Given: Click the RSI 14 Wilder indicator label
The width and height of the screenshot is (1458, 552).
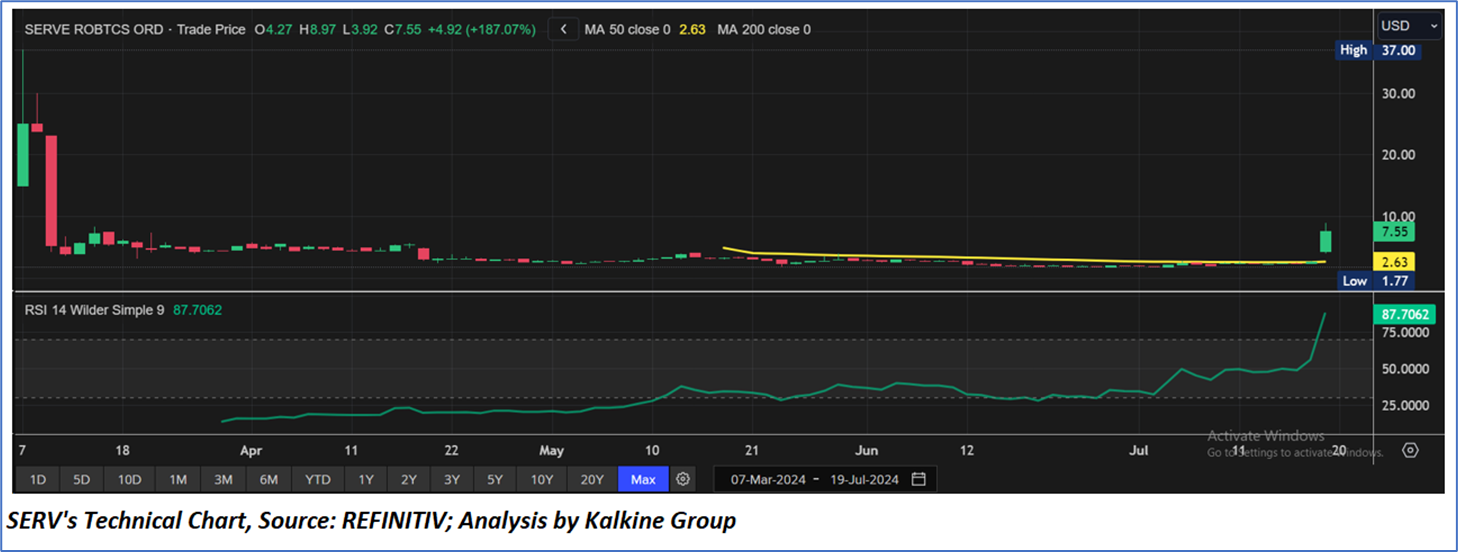Looking at the screenshot, I should [x=94, y=310].
